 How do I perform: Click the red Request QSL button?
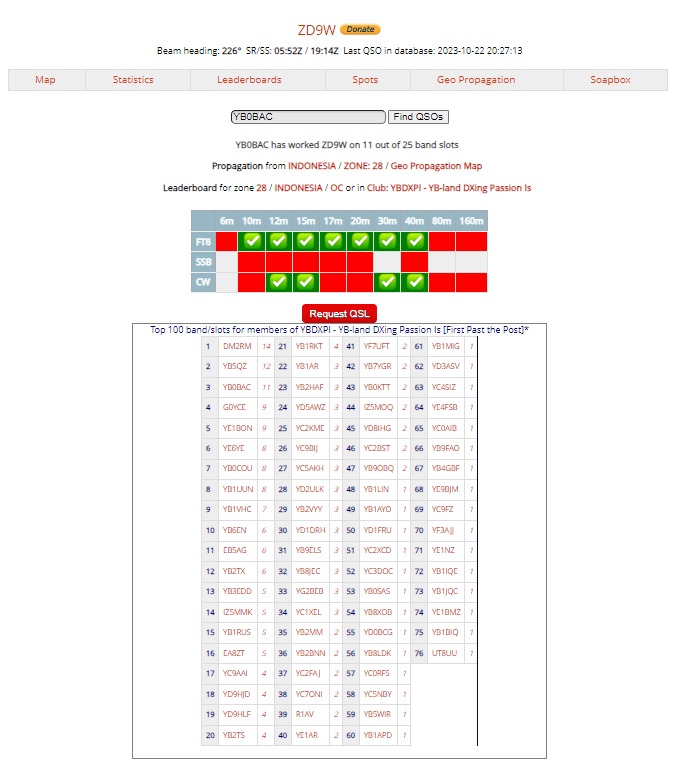click(x=339, y=313)
